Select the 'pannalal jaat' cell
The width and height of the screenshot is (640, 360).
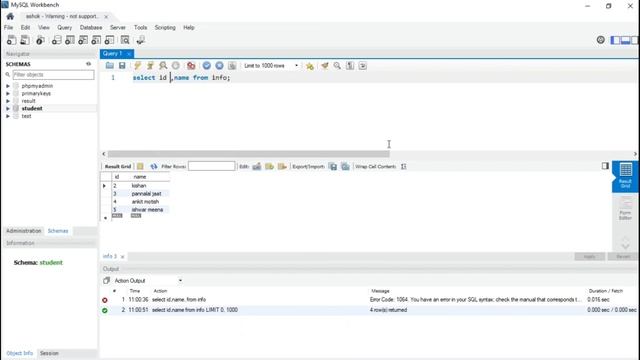(147, 194)
